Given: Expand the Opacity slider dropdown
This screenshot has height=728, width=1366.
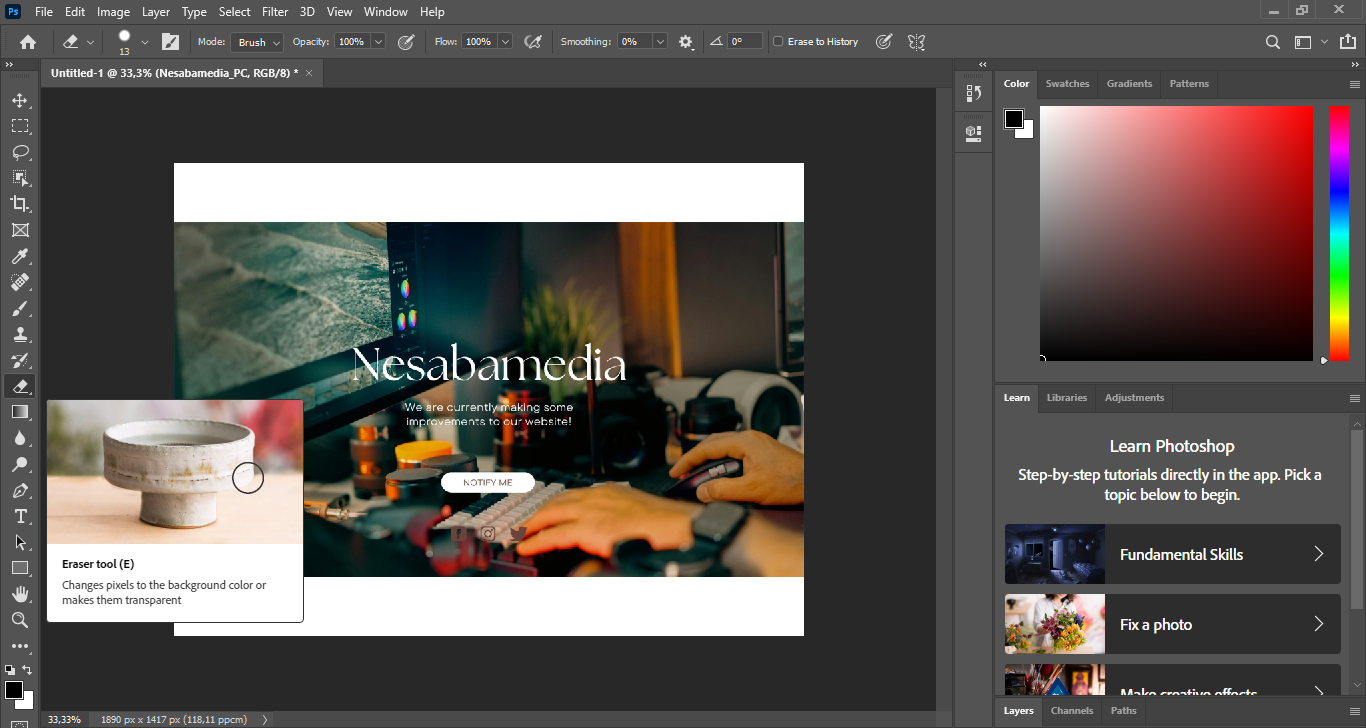Looking at the screenshot, I should [x=378, y=42].
